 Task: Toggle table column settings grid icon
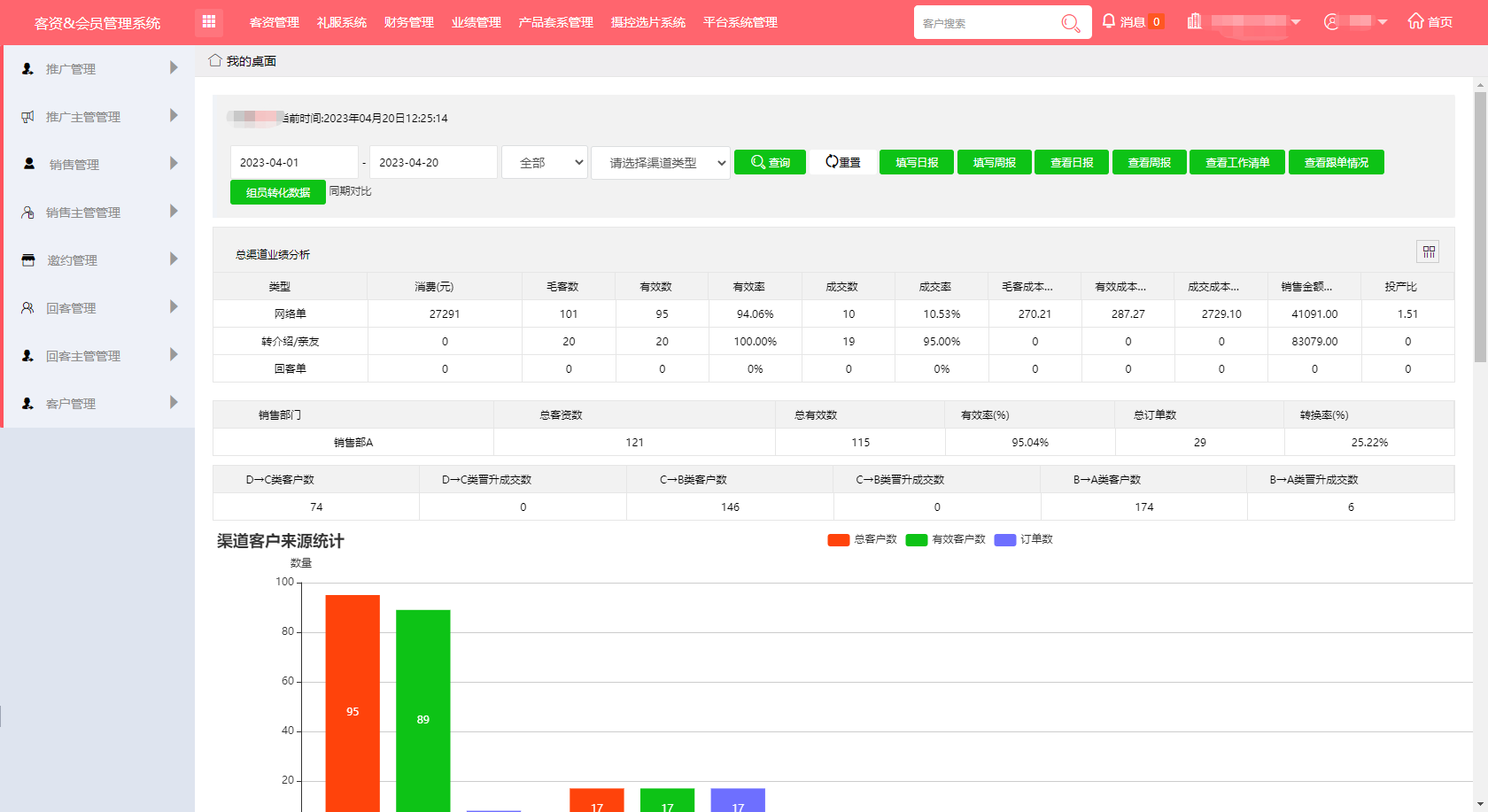1428,251
